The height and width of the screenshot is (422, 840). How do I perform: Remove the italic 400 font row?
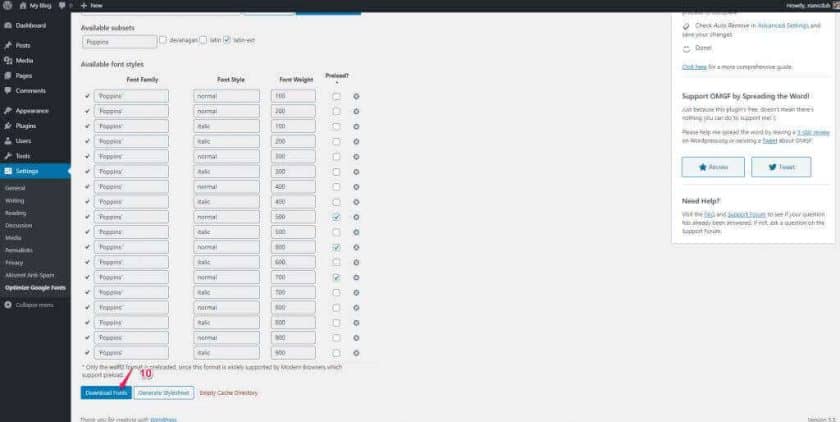pyautogui.click(x=356, y=202)
